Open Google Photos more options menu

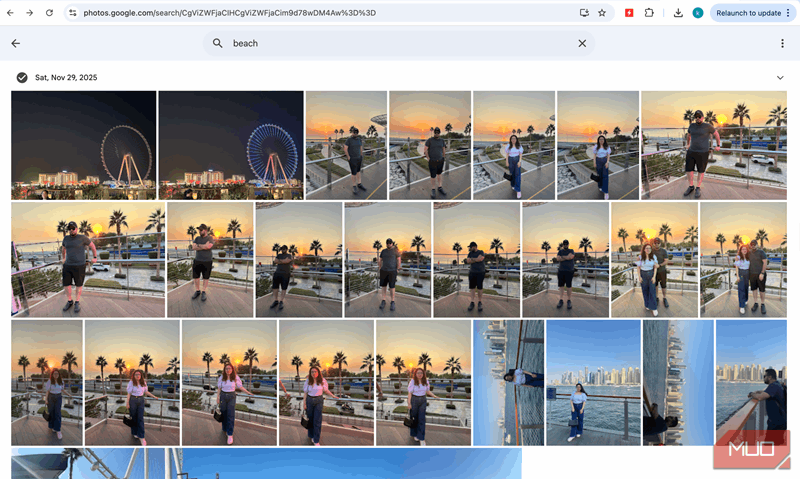click(x=782, y=43)
